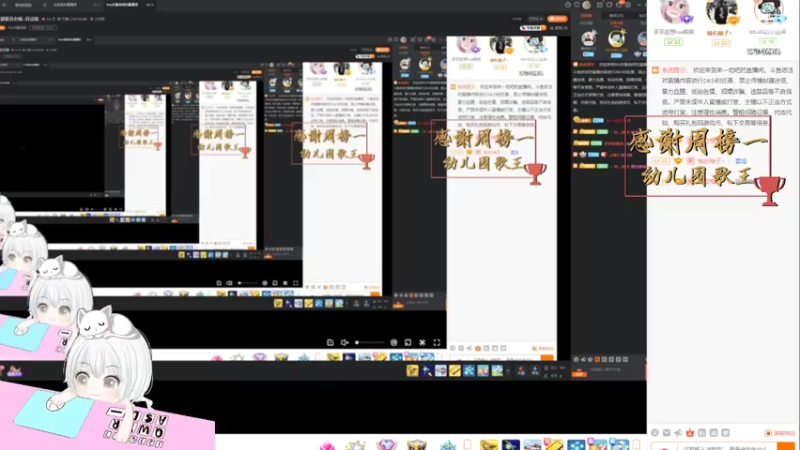Image resolution: width=800 pixels, height=450 pixels.
Task: Open the user avatar in the top-right header
Action: (587, 5)
